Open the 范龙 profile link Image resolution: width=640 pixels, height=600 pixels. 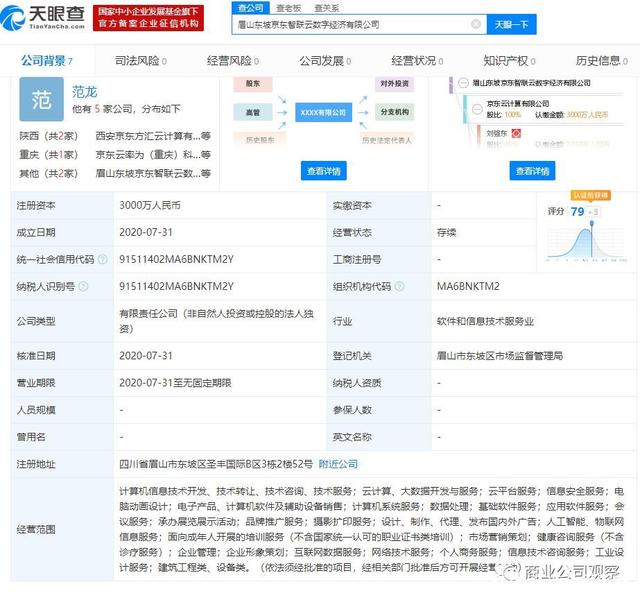(84, 92)
